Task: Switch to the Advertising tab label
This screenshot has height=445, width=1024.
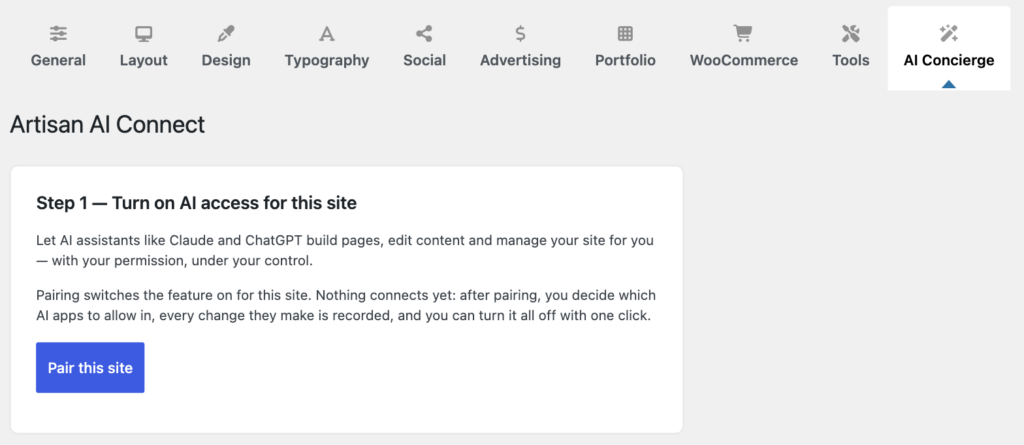Action: (520, 61)
